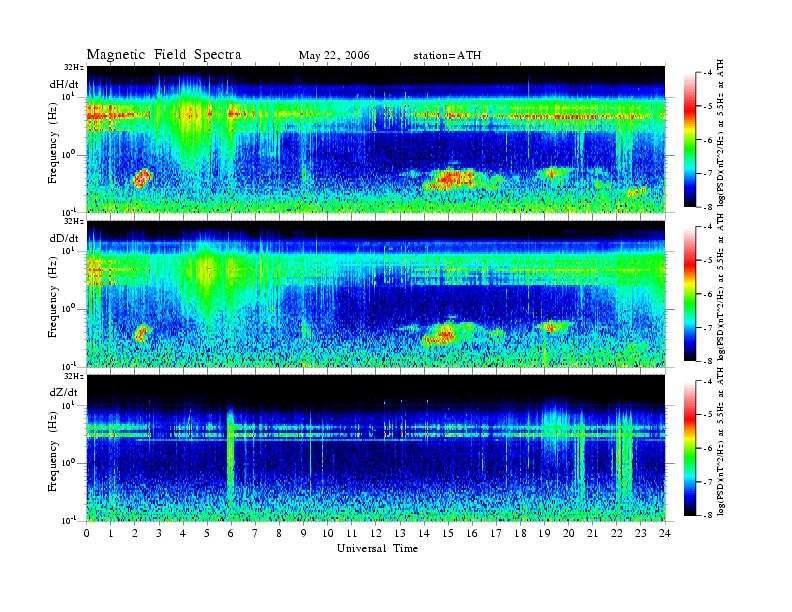Click the hour 4 tick label on time axis
Screen dimensions: 792x612
[x=183, y=533]
